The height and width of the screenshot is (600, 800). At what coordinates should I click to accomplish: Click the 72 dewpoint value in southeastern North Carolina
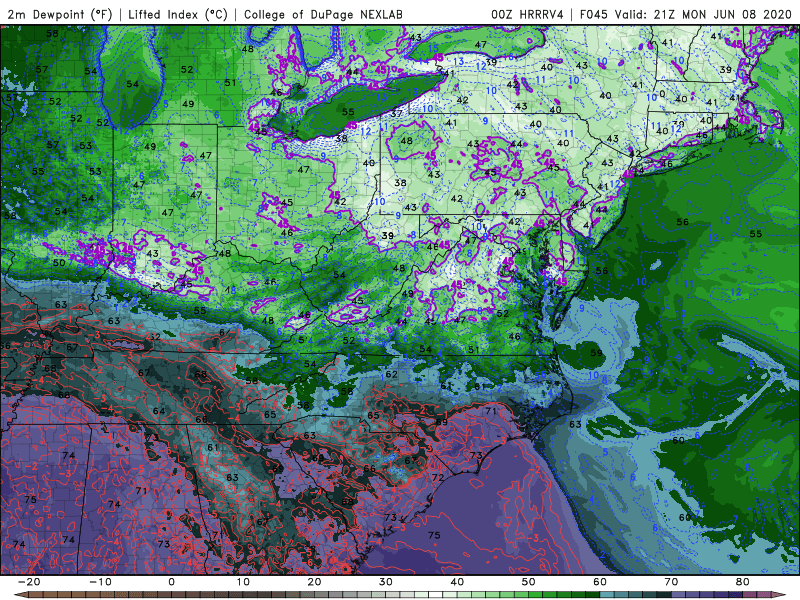(x=438, y=478)
